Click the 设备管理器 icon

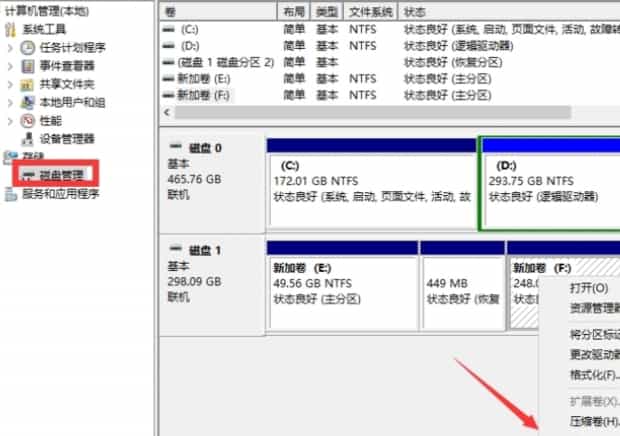click(x=29, y=138)
